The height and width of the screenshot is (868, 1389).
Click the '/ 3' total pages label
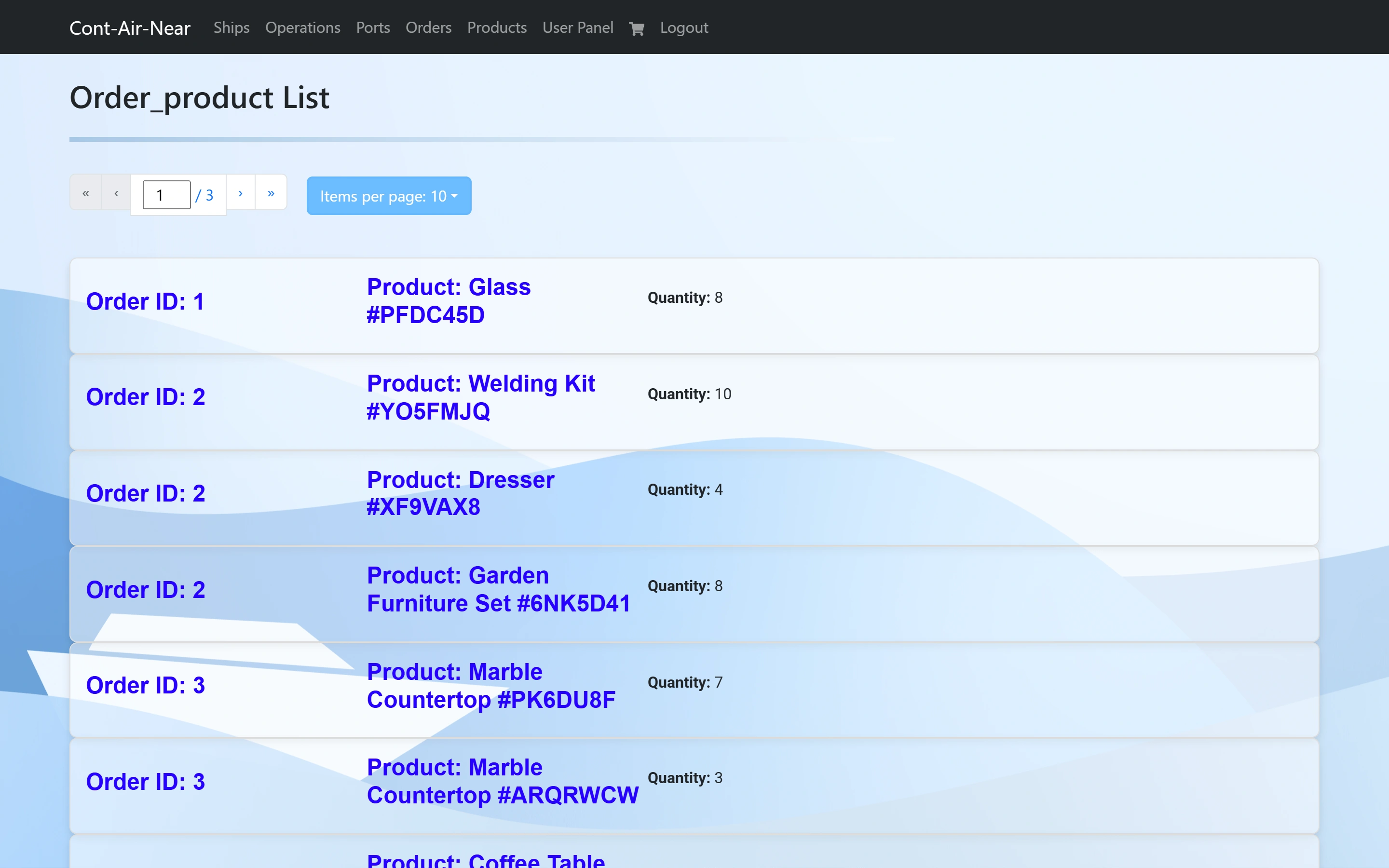coord(204,195)
